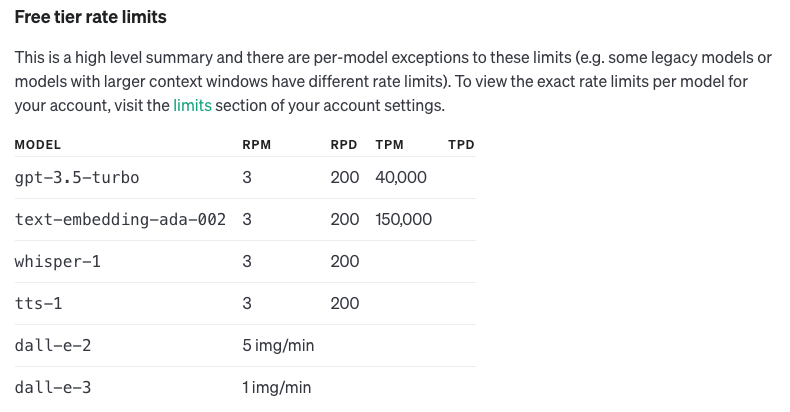Select the "1 img/min" rate value

tap(278, 388)
